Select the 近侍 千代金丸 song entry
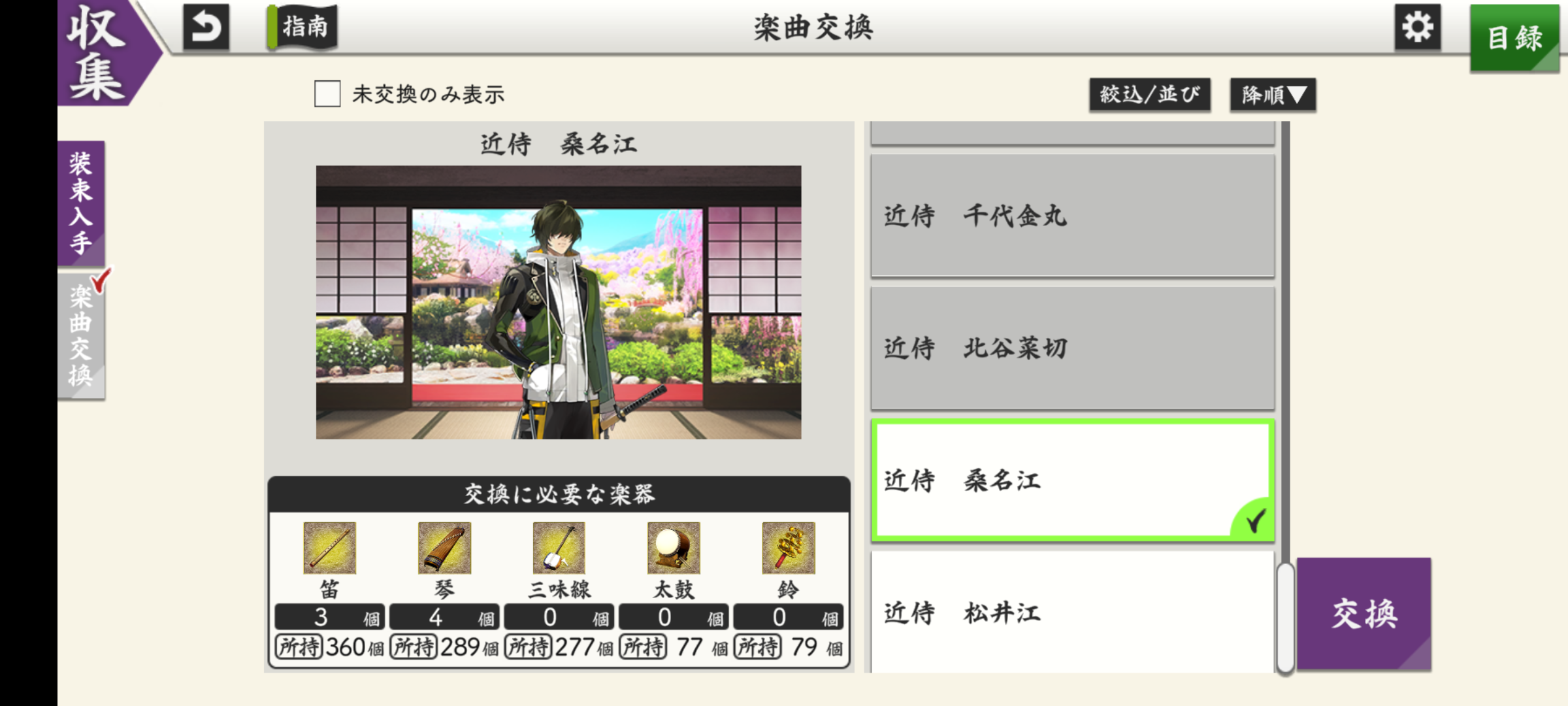1568x706 pixels. (1073, 216)
